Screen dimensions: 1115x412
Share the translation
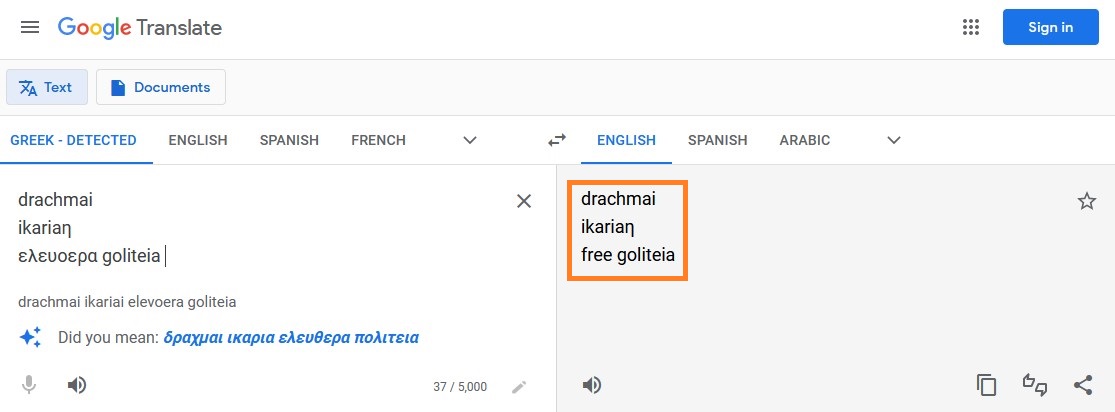1083,385
